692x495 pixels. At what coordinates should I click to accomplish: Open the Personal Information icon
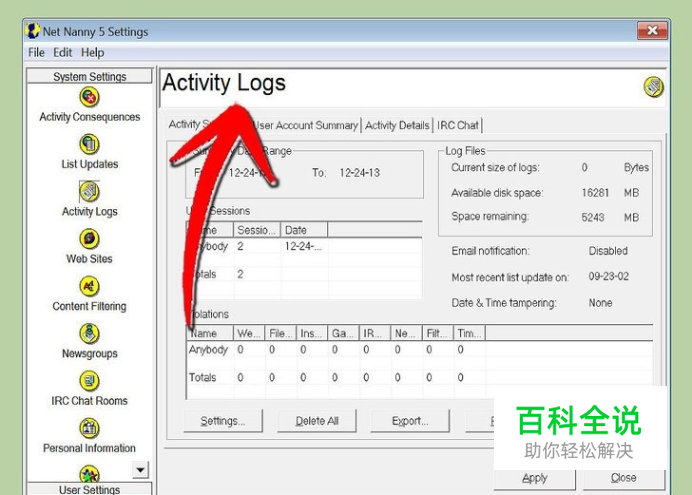(x=89, y=428)
